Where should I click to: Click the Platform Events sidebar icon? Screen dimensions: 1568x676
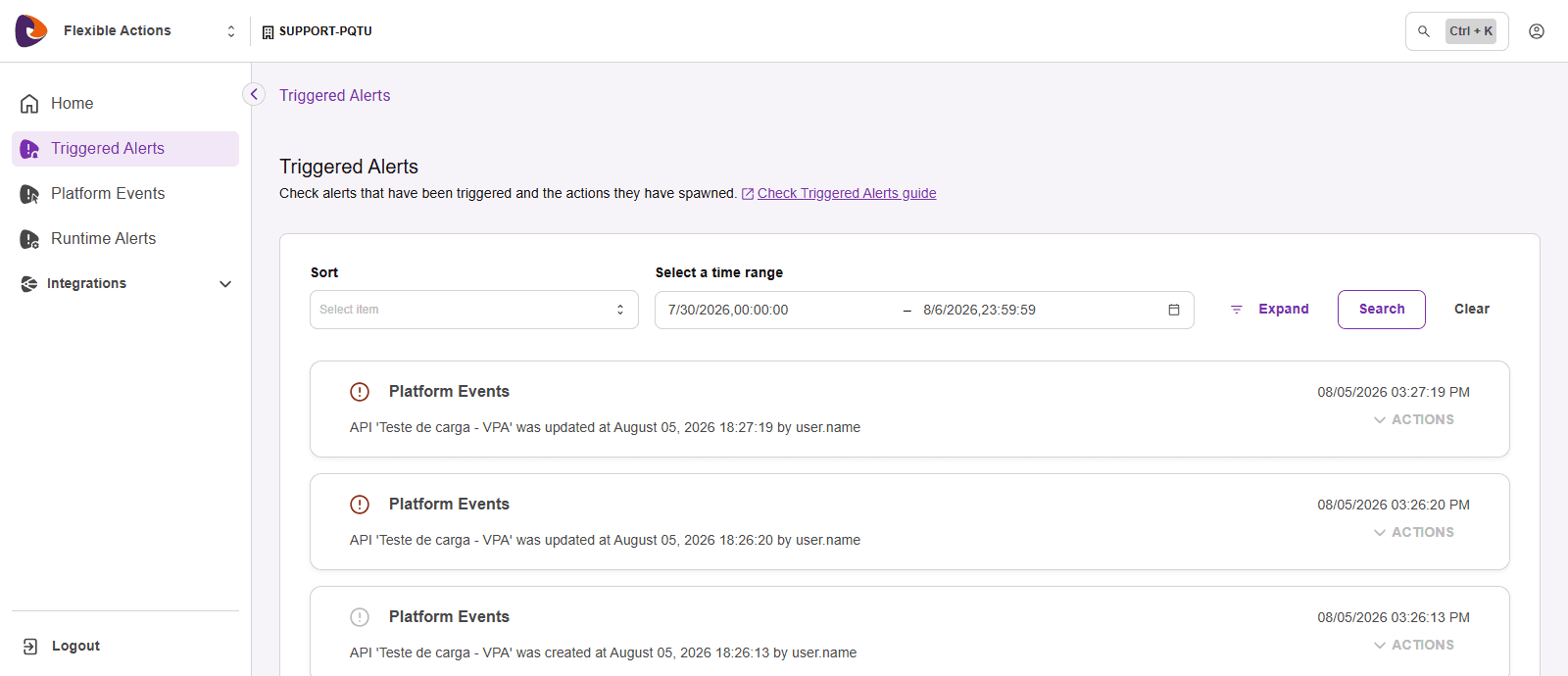[x=29, y=194]
